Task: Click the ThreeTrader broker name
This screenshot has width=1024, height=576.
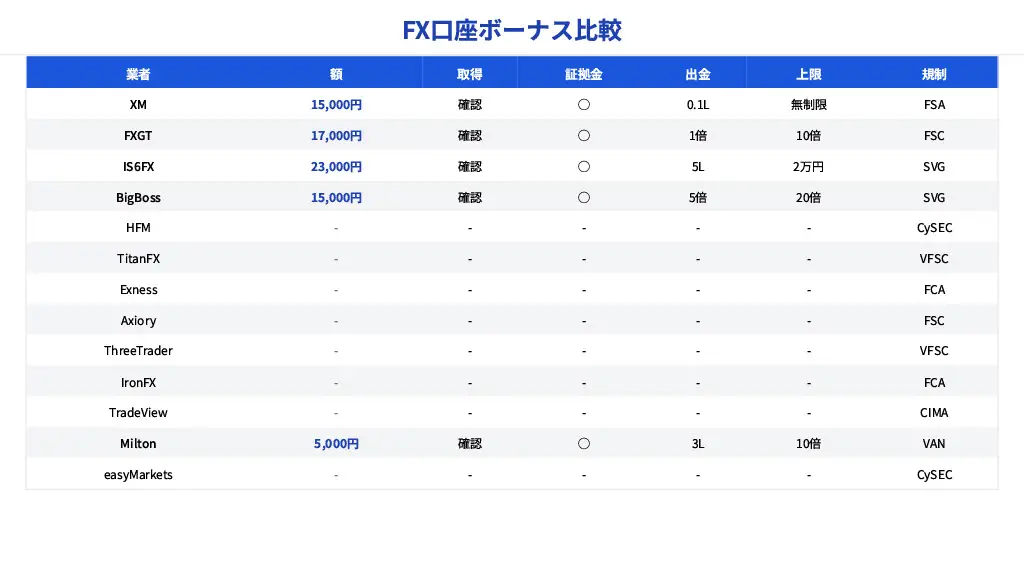Action: (138, 351)
